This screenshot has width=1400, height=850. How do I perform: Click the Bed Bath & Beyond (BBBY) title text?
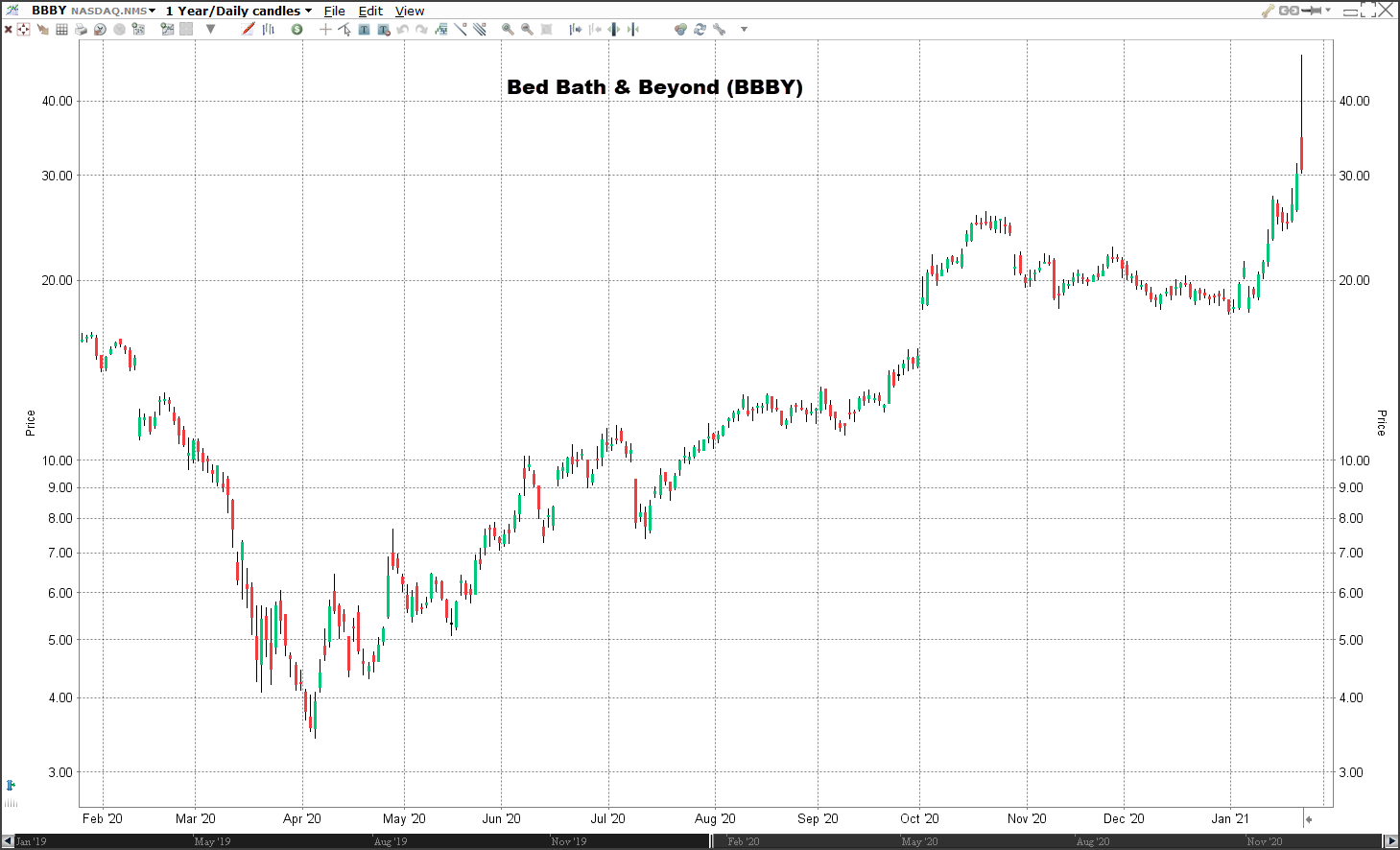tap(654, 87)
